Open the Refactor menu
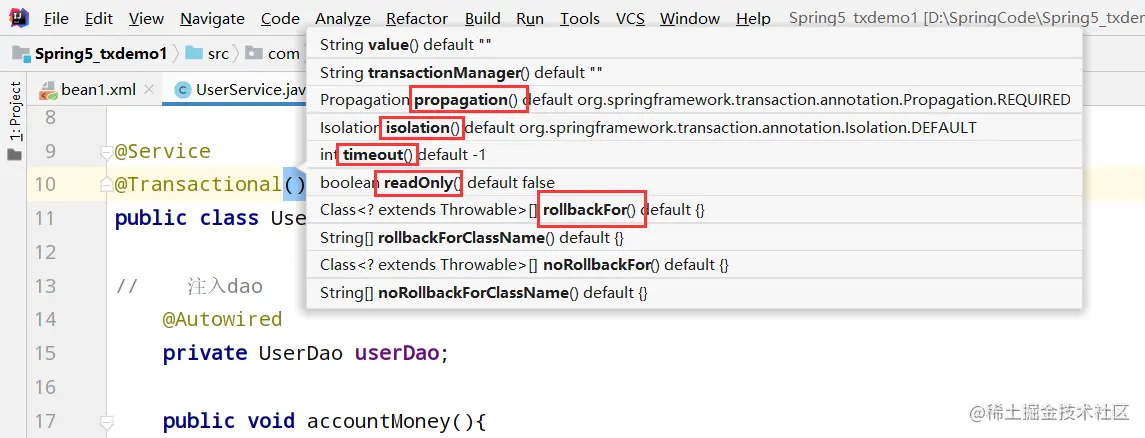The image size is (1145, 438). [417, 18]
